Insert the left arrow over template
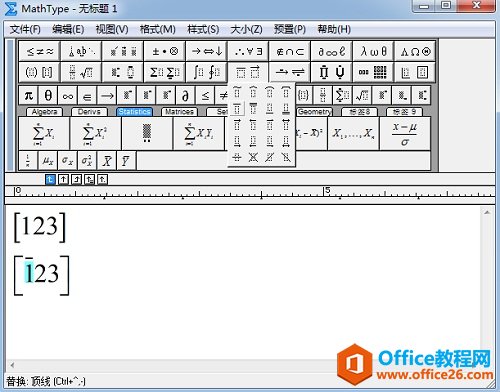Viewport: 500px width, 392px height. tap(253, 124)
